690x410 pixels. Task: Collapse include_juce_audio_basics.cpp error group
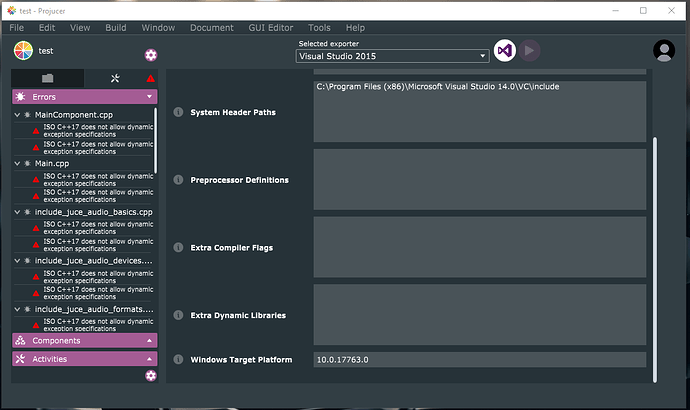click(17, 212)
